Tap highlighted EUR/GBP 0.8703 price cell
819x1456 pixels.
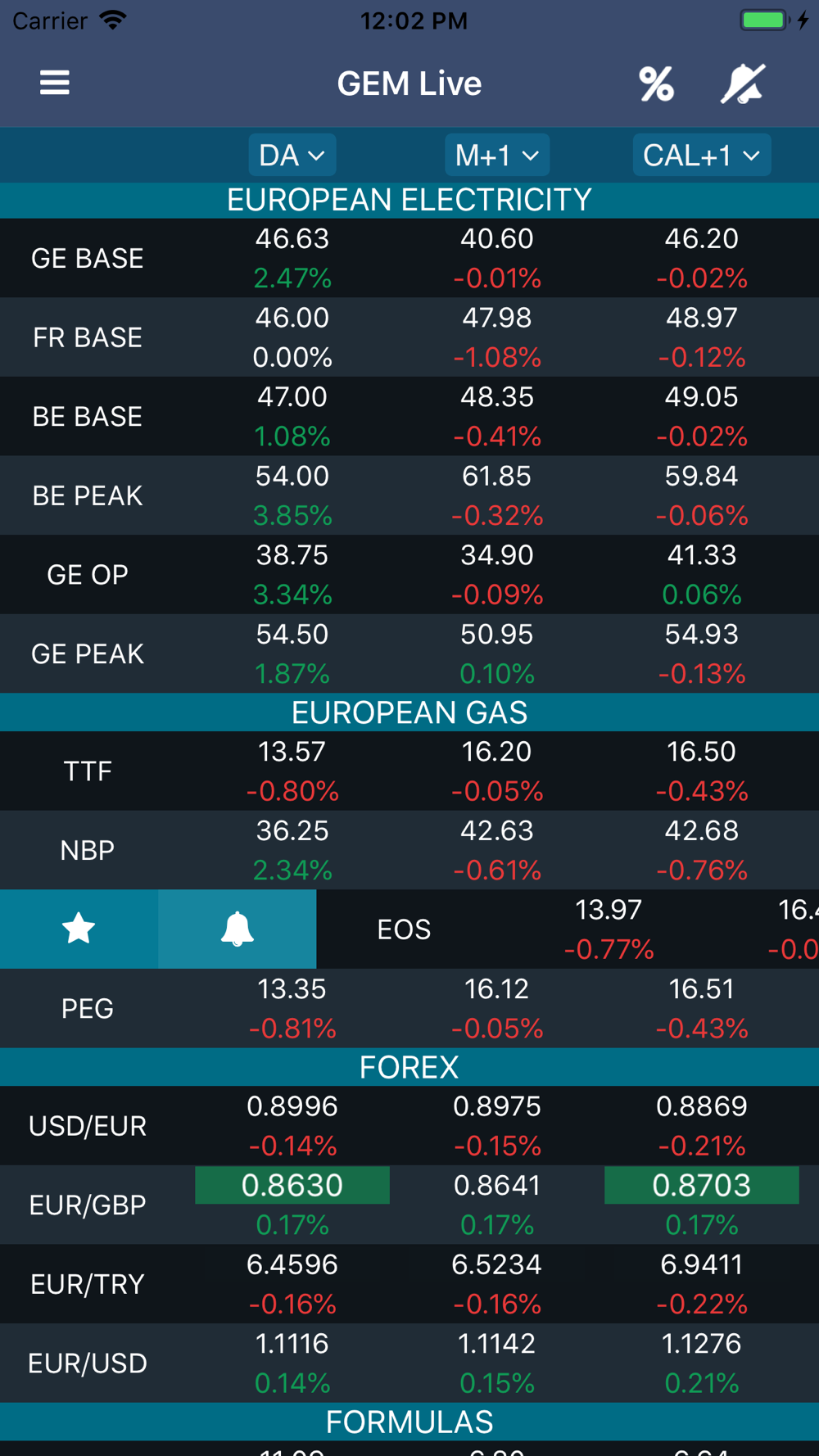(702, 1185)
